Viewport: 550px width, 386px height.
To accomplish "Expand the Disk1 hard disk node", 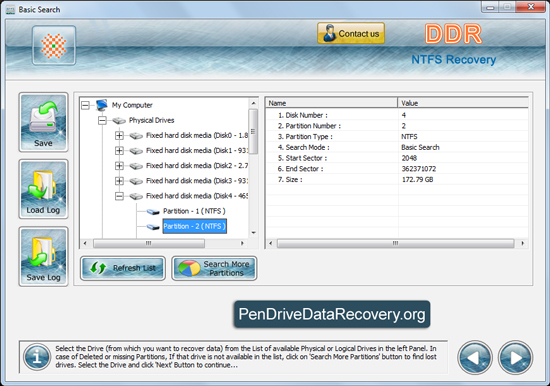I will [x=119, y=151].
